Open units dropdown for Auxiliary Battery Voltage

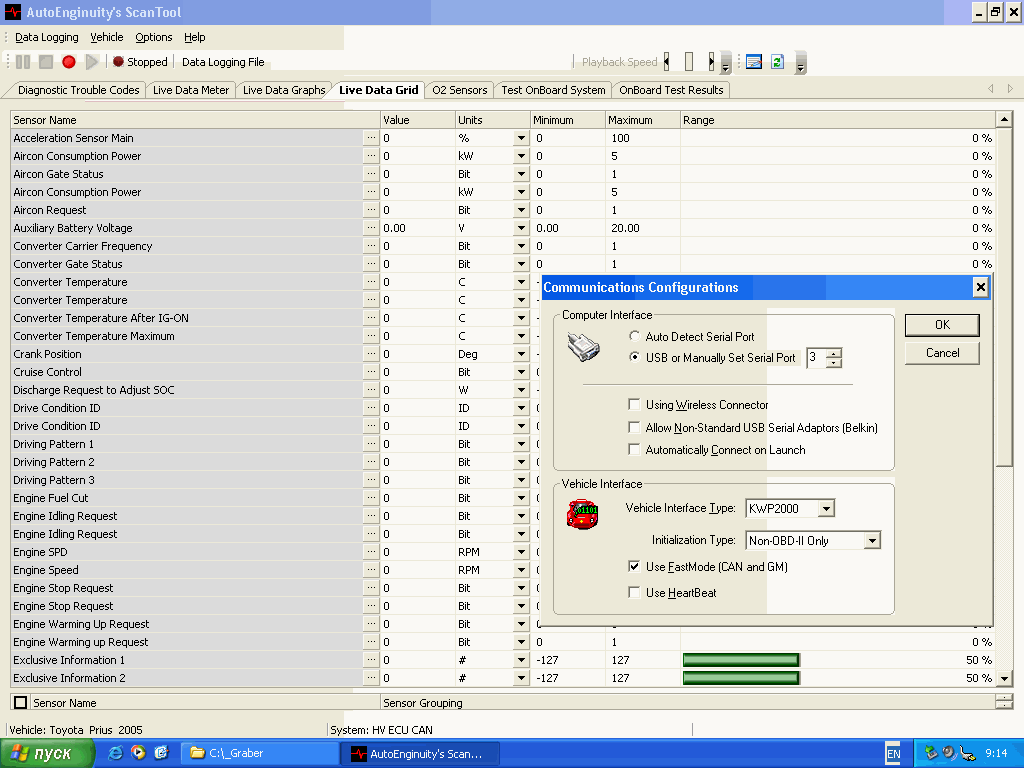coord(521,228)
